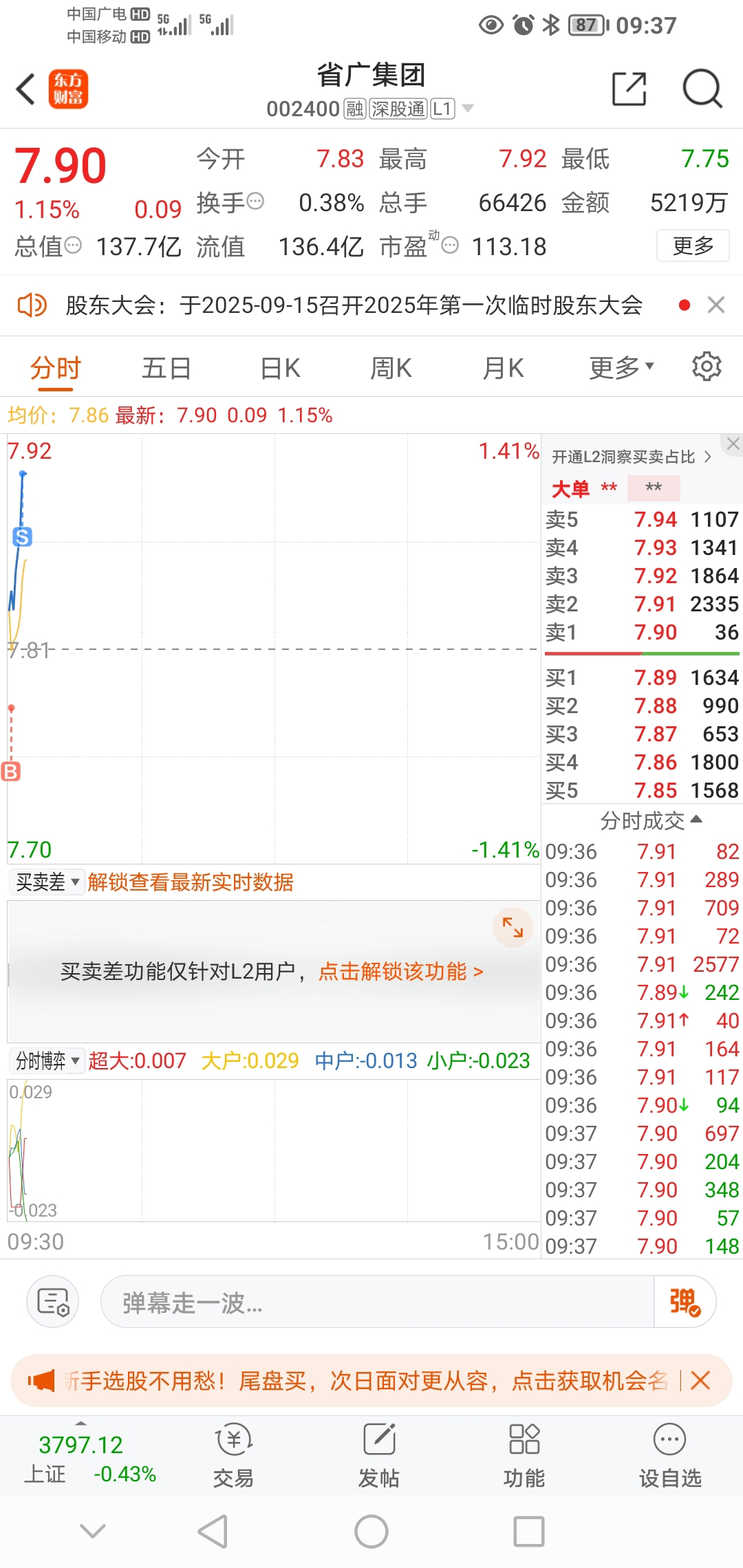The width and height of the screenshot is (743, 1568).
Task: Tap the share icon in header
Action: pyautogui.click(x=629, y=89)
